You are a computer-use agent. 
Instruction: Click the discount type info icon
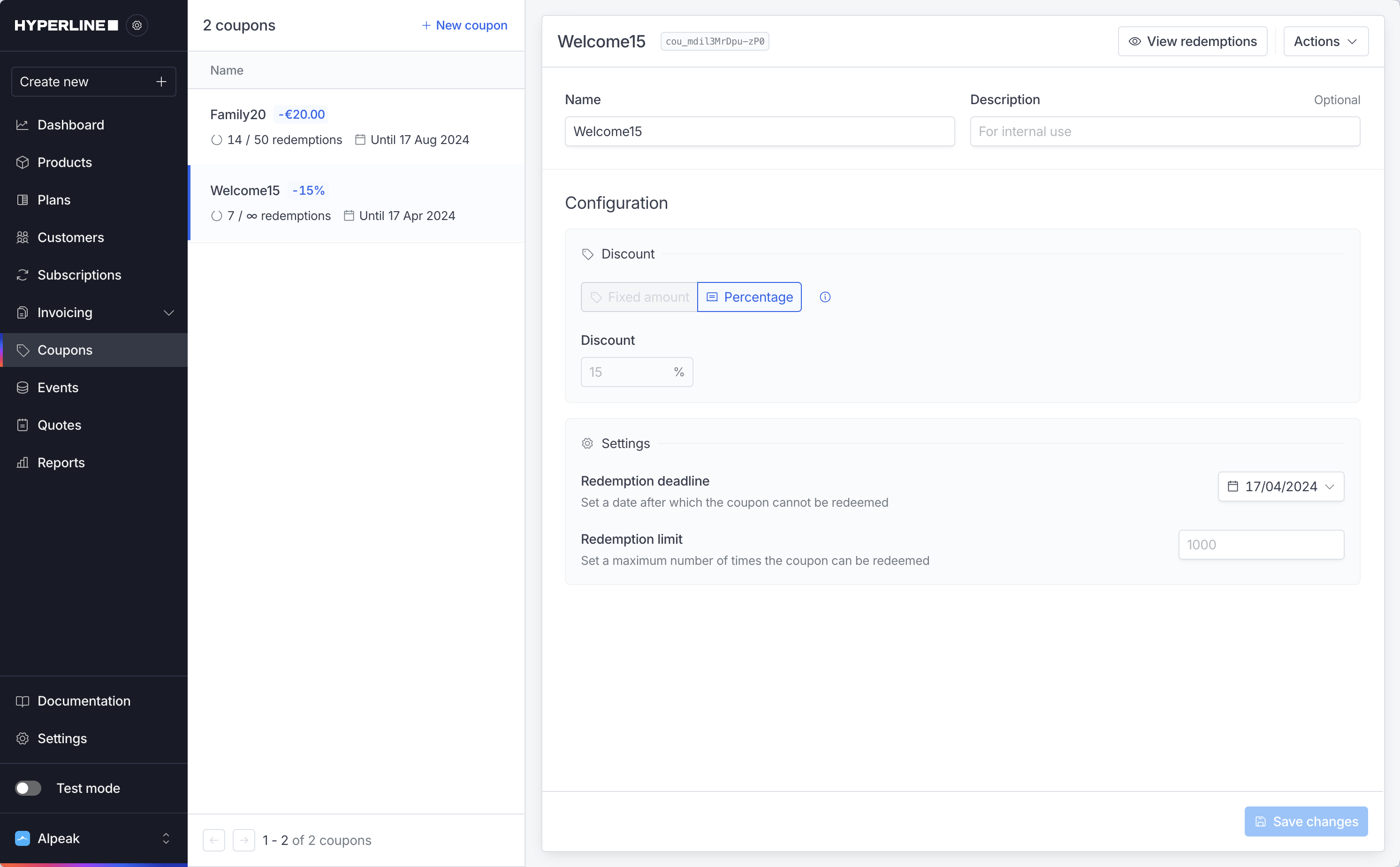coord(824,297)
